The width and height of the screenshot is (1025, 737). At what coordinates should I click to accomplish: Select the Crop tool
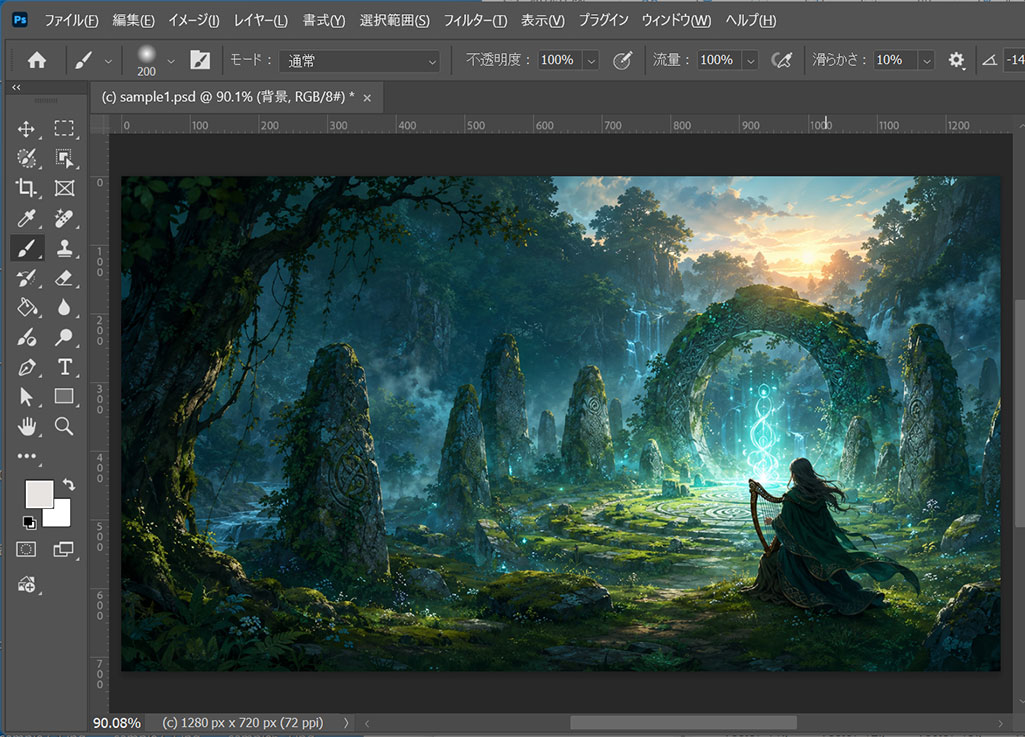(x=26, y=188)
